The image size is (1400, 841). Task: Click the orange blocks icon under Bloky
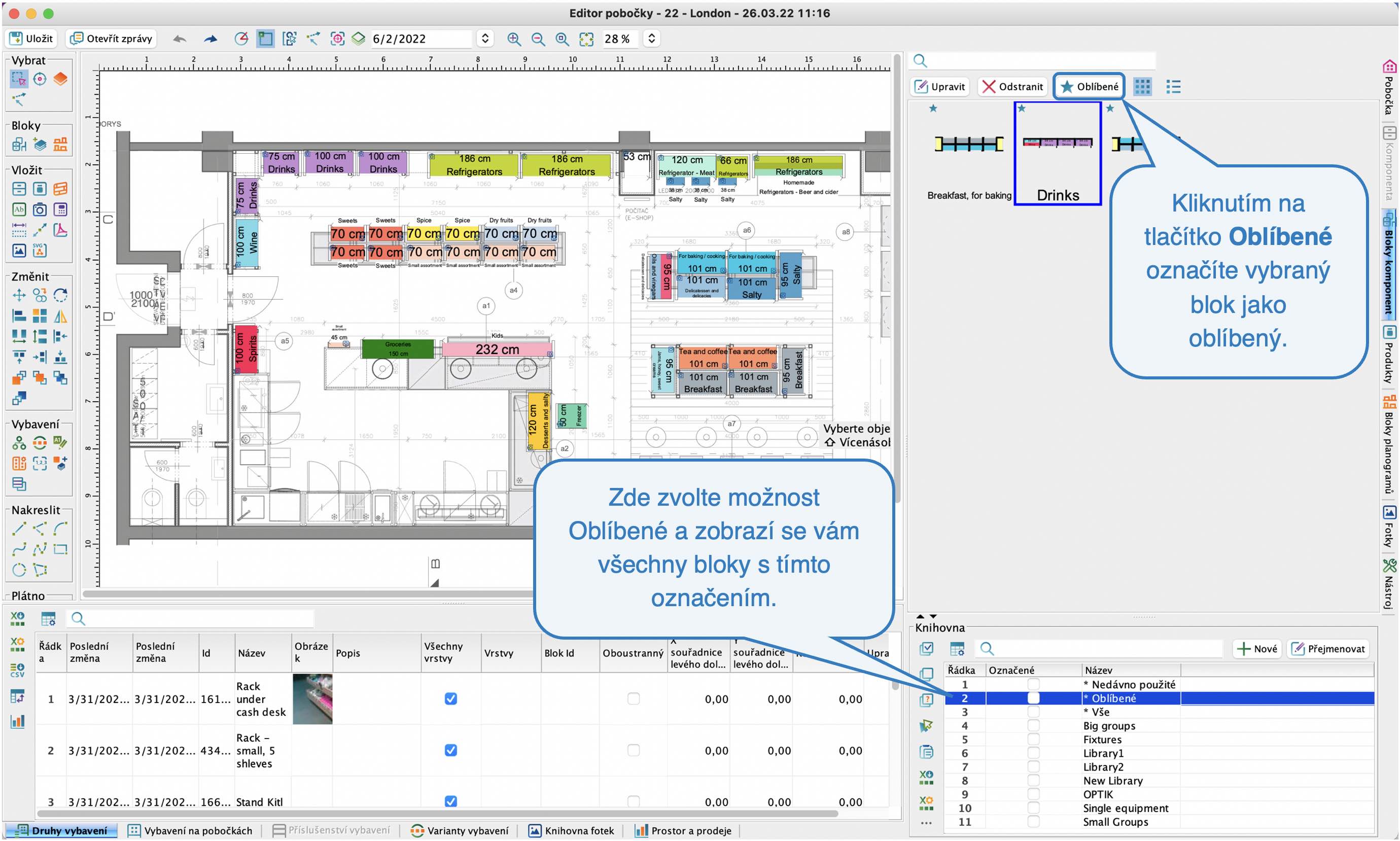pos(60,145)
